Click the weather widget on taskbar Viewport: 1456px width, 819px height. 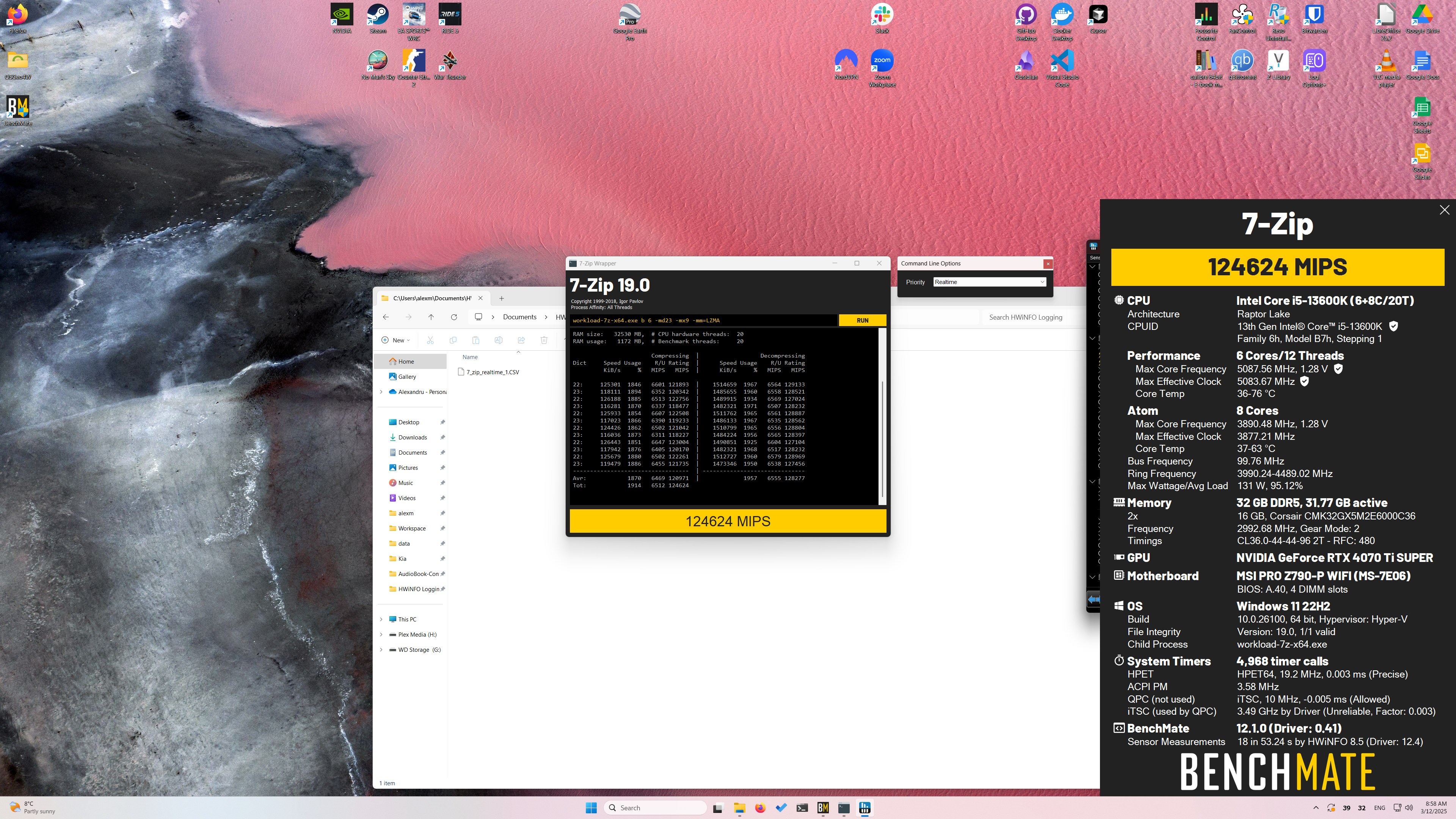(x=33, y=808)
